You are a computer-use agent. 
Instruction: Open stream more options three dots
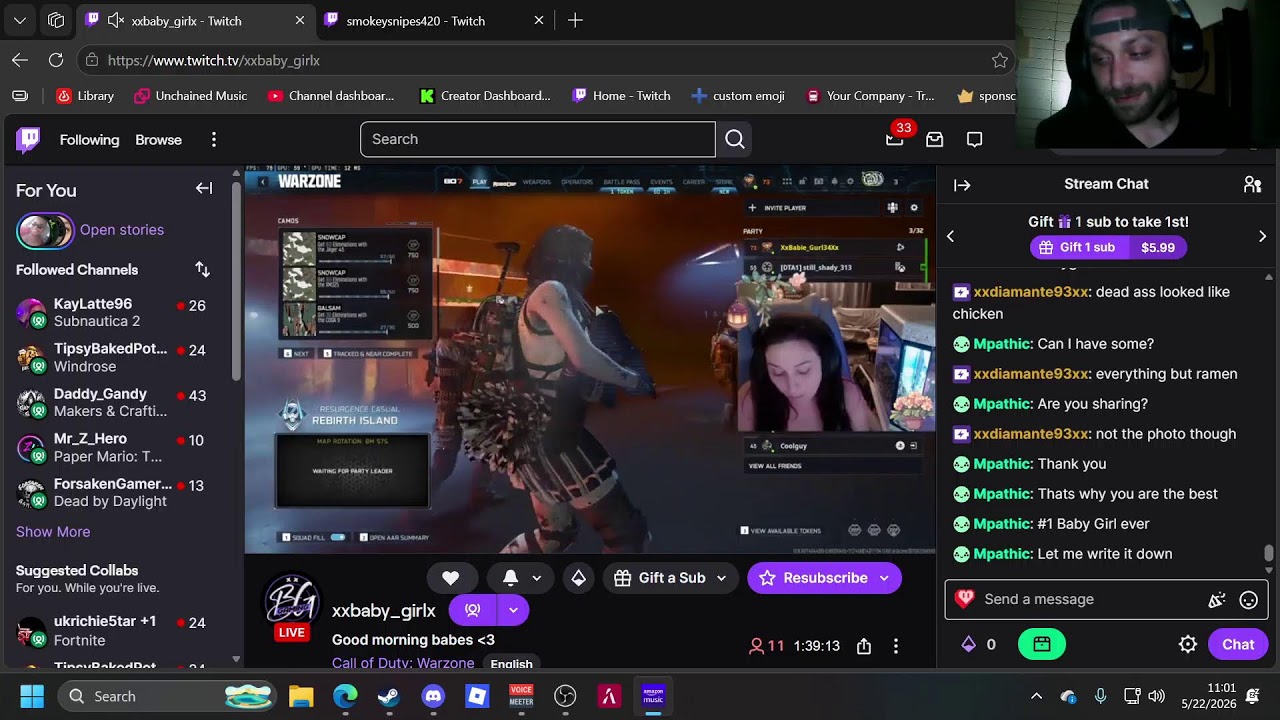pos(896,646)
